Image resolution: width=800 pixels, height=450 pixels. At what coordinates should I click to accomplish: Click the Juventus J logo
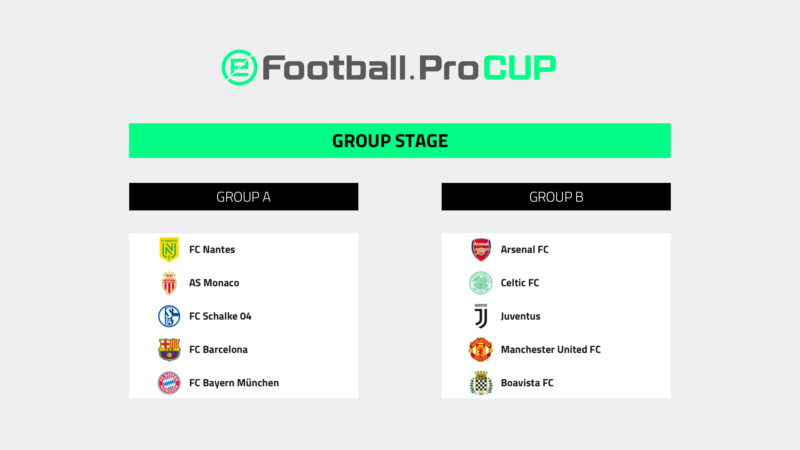pos(481,316)
